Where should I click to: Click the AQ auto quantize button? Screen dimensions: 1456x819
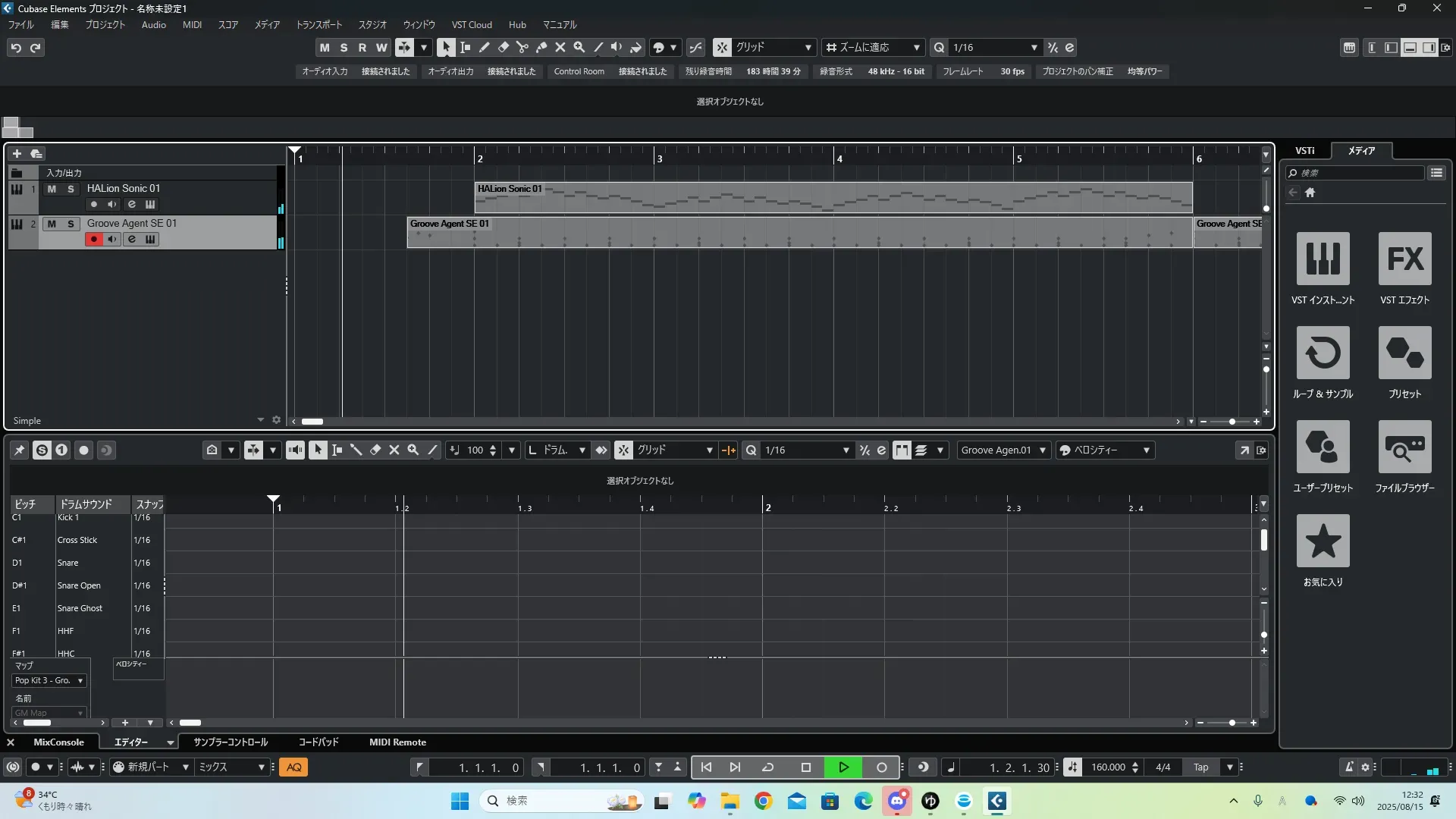click(x=294, y=767)
